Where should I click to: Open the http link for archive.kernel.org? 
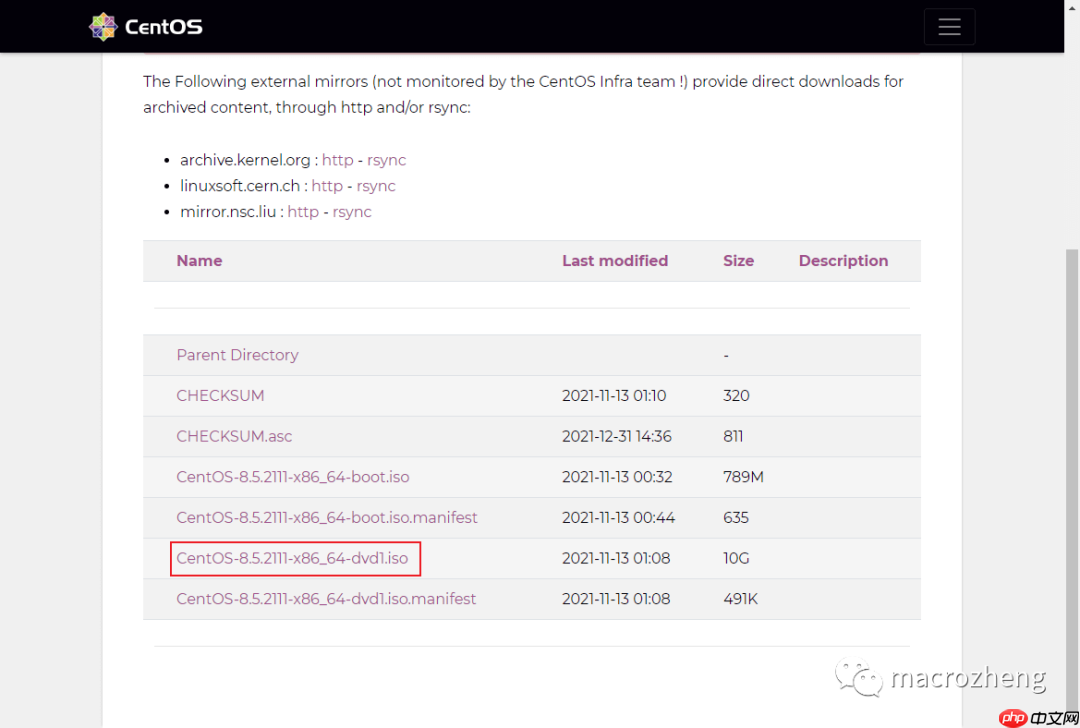(337, 160)
